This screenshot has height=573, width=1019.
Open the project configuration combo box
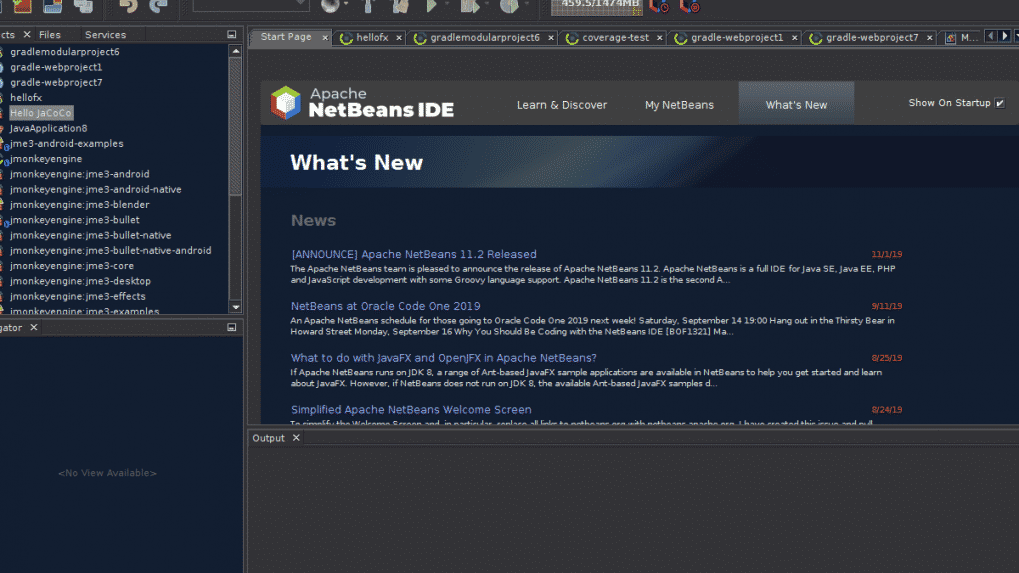[x=251, y=5]
